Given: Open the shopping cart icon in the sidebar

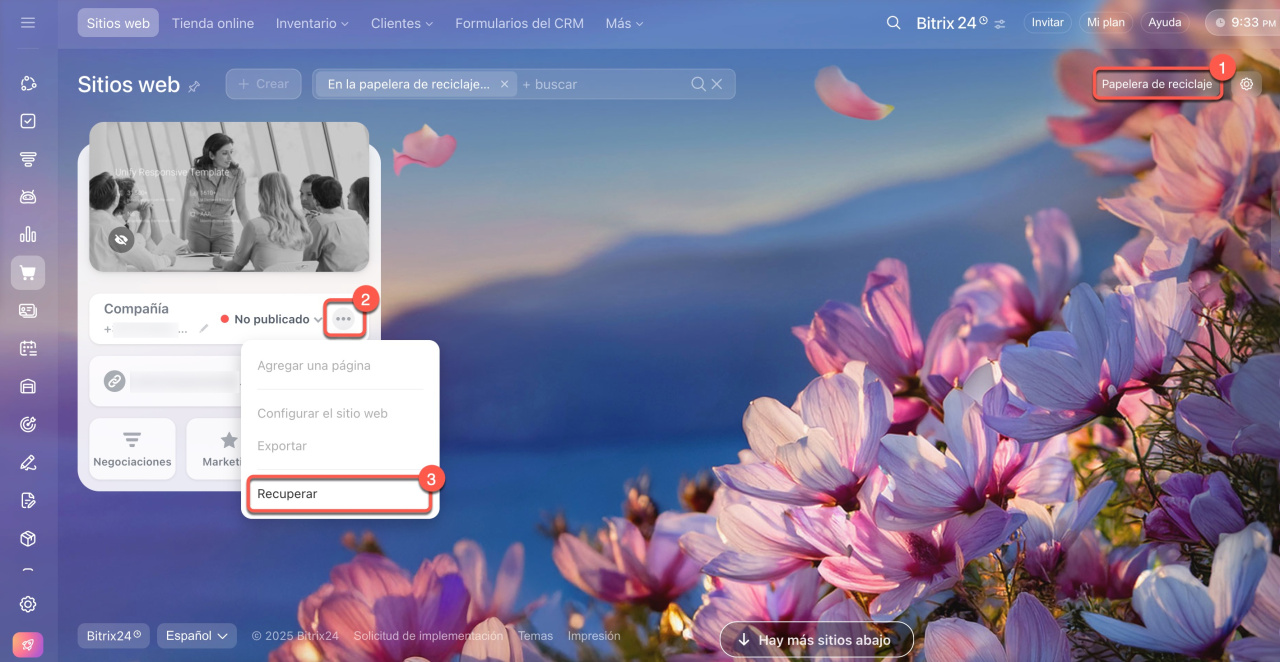Looking at the screenshot, I should coord(28,272).
